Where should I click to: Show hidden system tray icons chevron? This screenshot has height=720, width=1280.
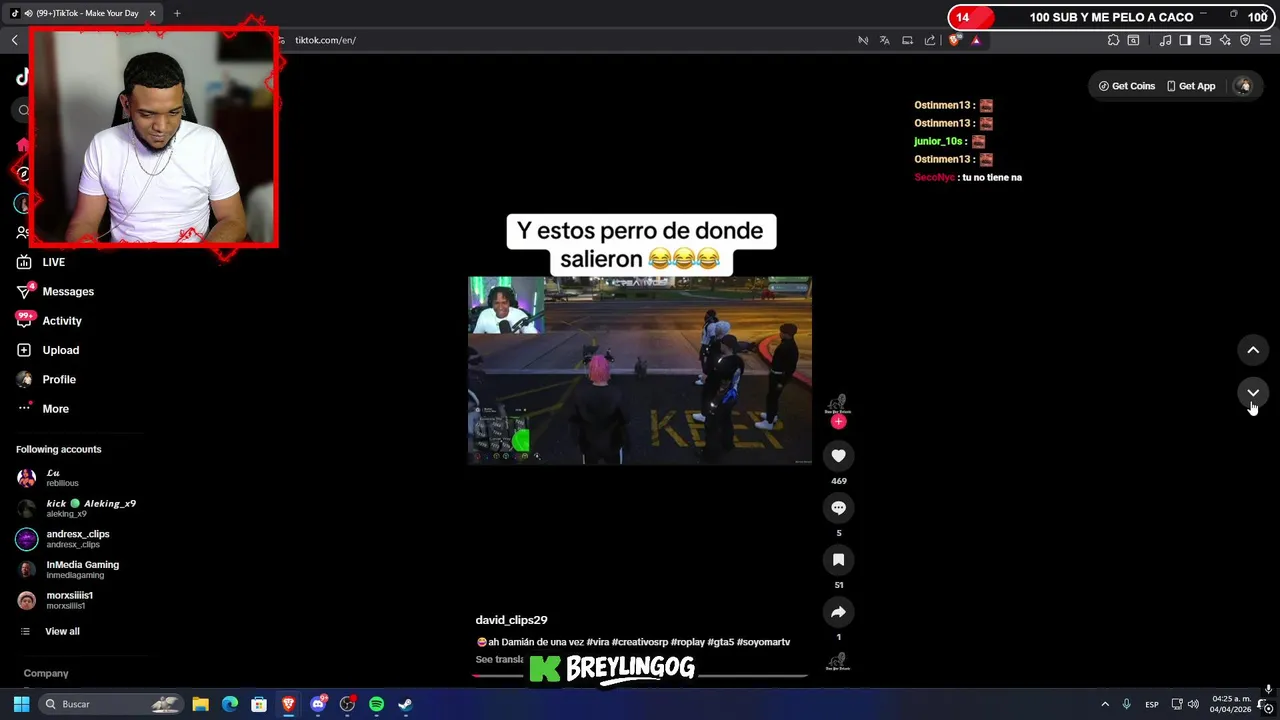coord(1105,704)
